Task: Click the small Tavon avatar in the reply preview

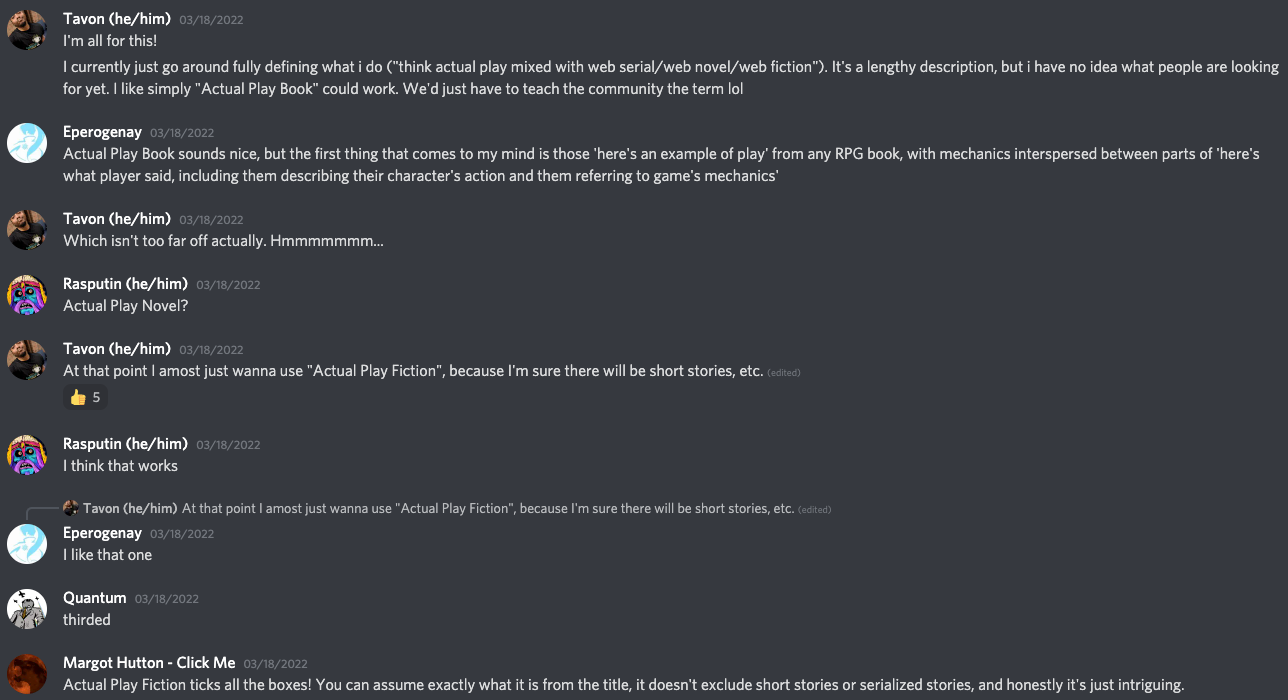Action: 71,508
